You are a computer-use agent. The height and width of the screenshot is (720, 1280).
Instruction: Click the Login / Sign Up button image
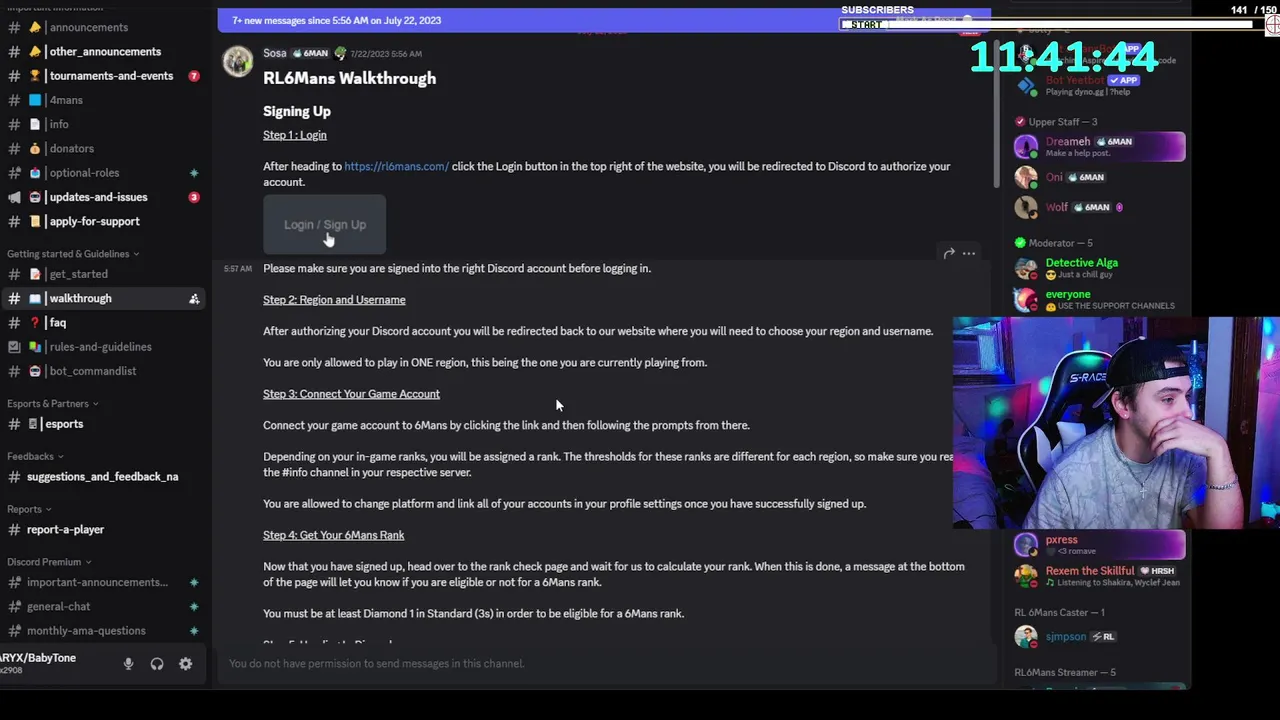click(324, 224)
